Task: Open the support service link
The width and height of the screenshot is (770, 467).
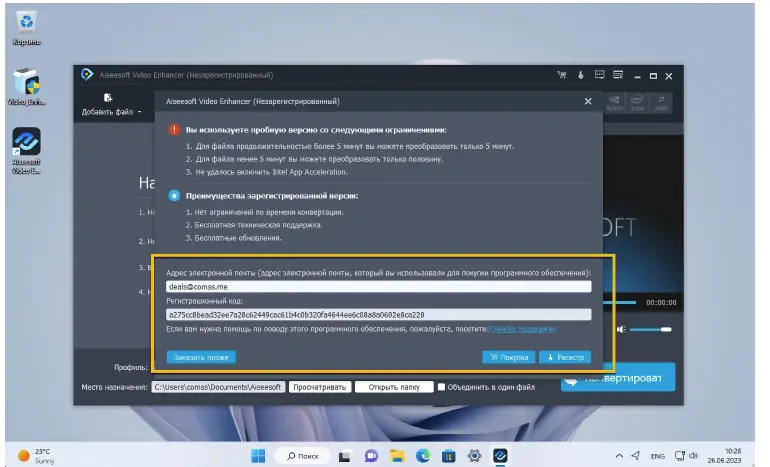Action: 522,329
